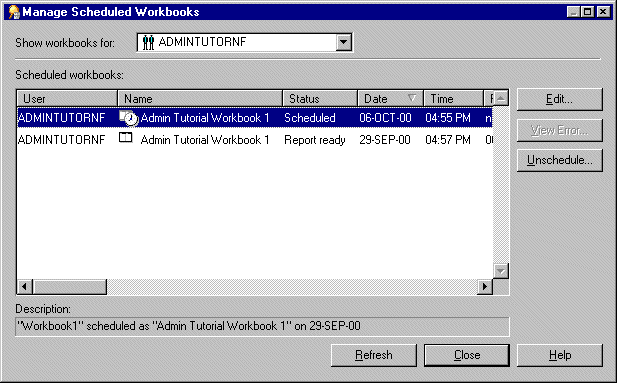Minimize the Manage Scheduled Workbooks window
617x383 pixels.
coord(573,12)
